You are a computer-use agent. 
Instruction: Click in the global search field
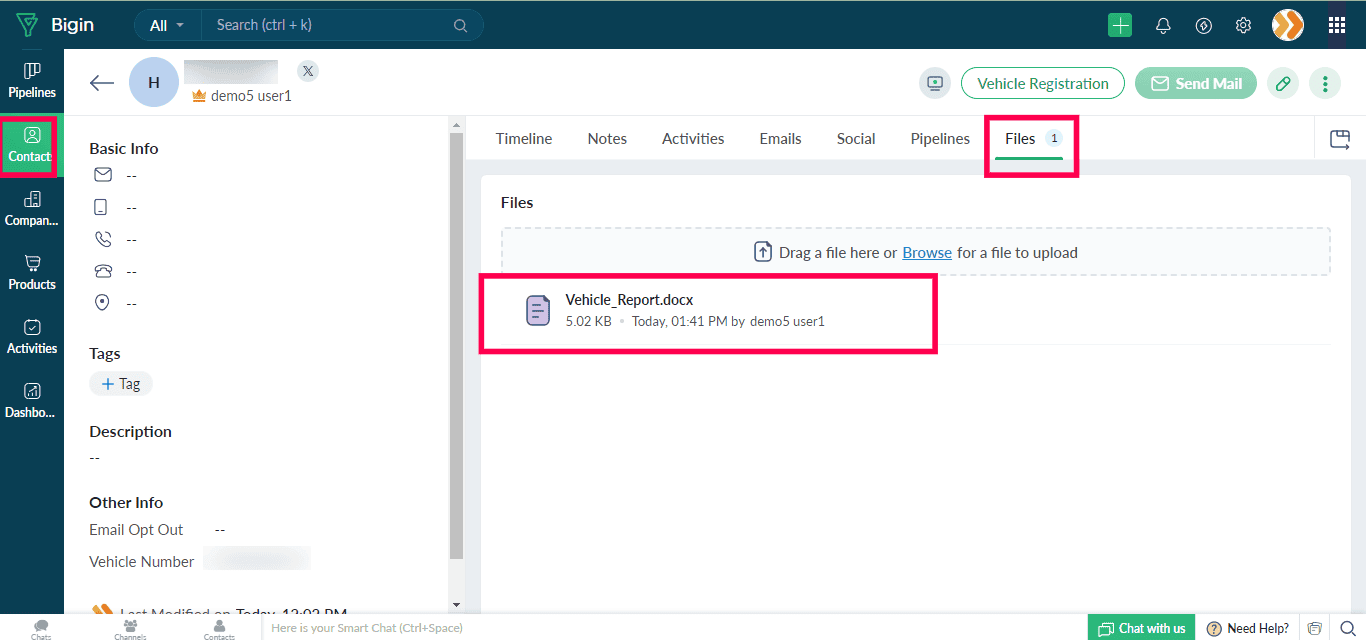330,25
